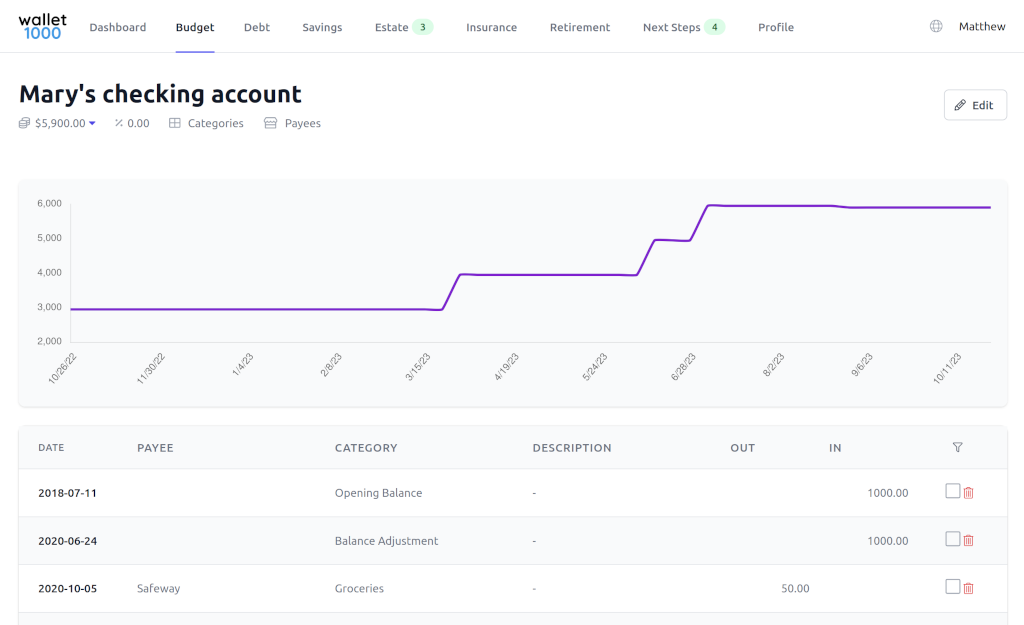This screenshot has width=1024, height=625.
Task: Click the 10/26/22 chart axis label
Action: (x=62, y=368)
